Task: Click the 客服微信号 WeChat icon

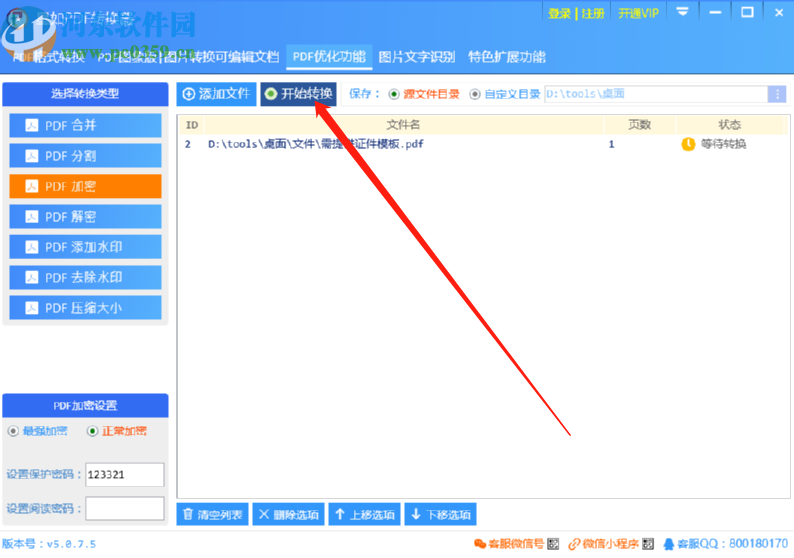Action: click(x=480, y=544)
